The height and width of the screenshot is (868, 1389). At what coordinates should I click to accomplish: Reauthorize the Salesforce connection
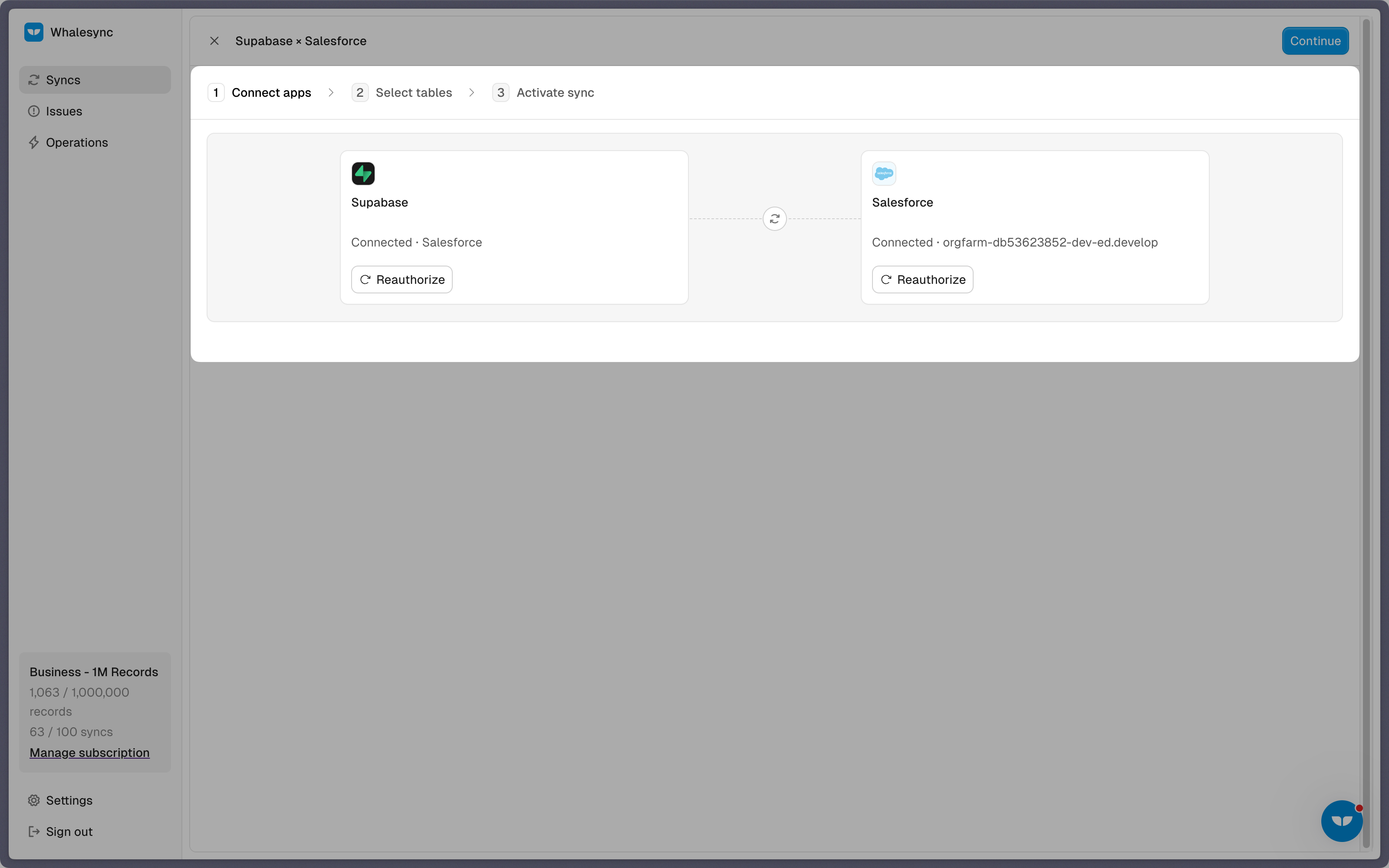(922, 279)
